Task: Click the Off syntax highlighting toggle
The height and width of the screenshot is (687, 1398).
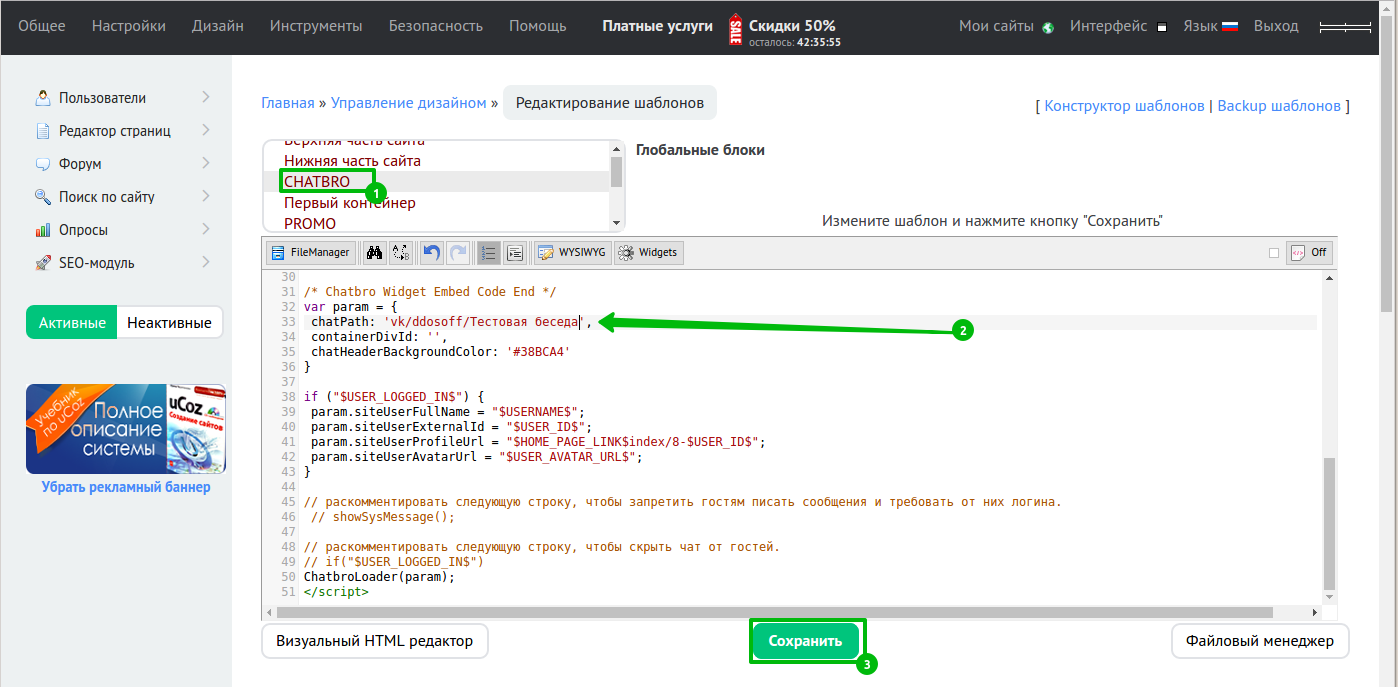Action: pyautogui.click(x=1309, y=253)
